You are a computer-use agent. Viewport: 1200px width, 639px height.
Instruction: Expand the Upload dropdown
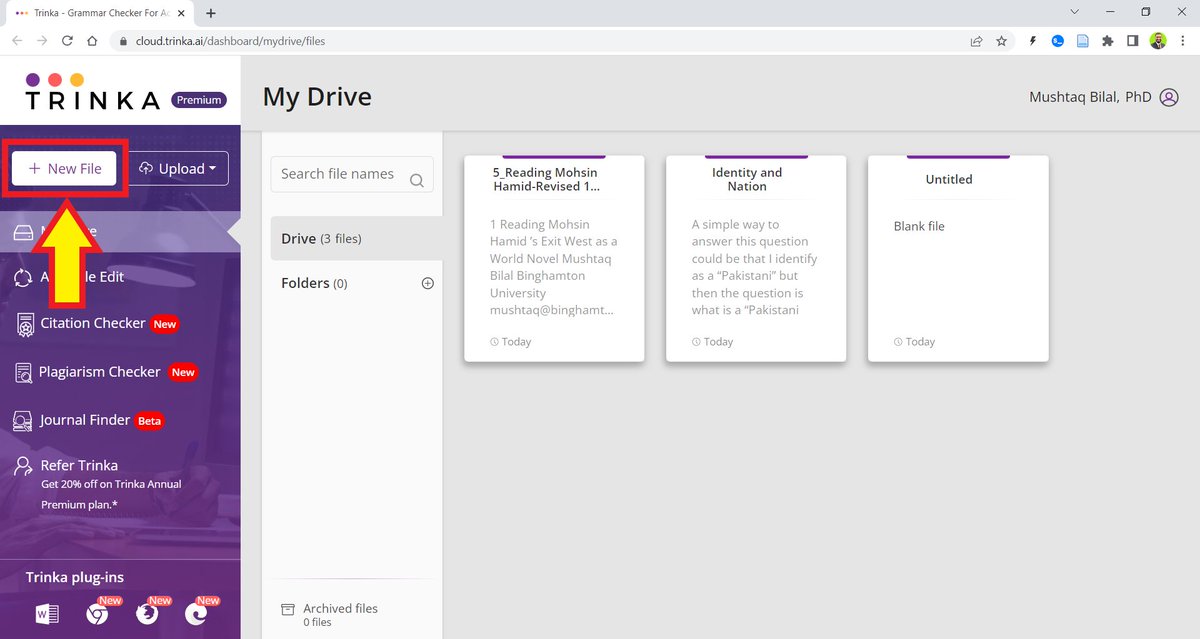click(180, 169)
